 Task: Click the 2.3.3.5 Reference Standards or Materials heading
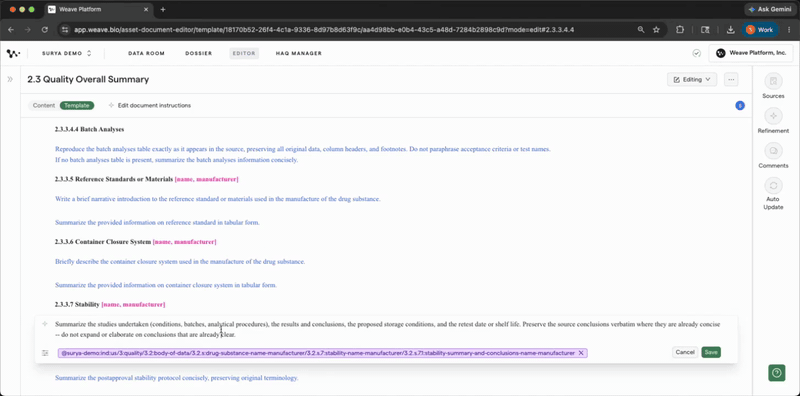coord(114,179)
